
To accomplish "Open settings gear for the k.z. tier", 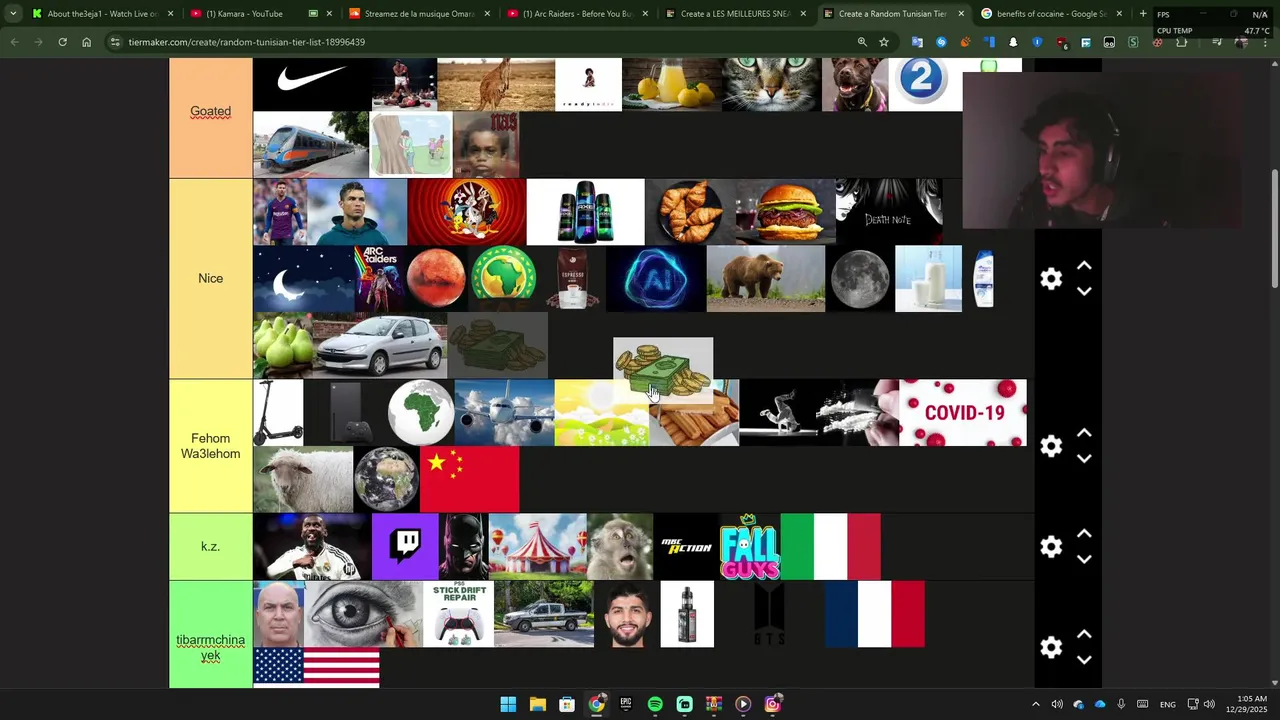I will (x=1050, y=547).
